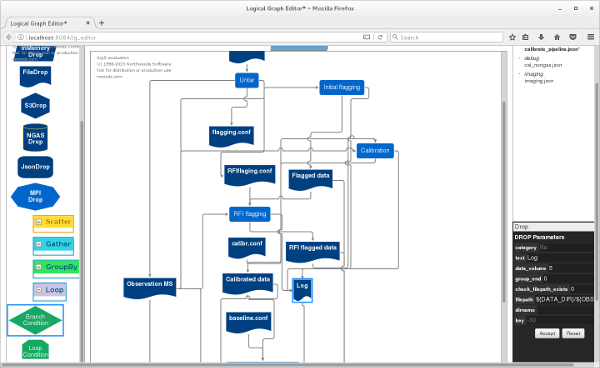
Task: Click the palette vertical scrollbar
Action: tap(82, 241)
